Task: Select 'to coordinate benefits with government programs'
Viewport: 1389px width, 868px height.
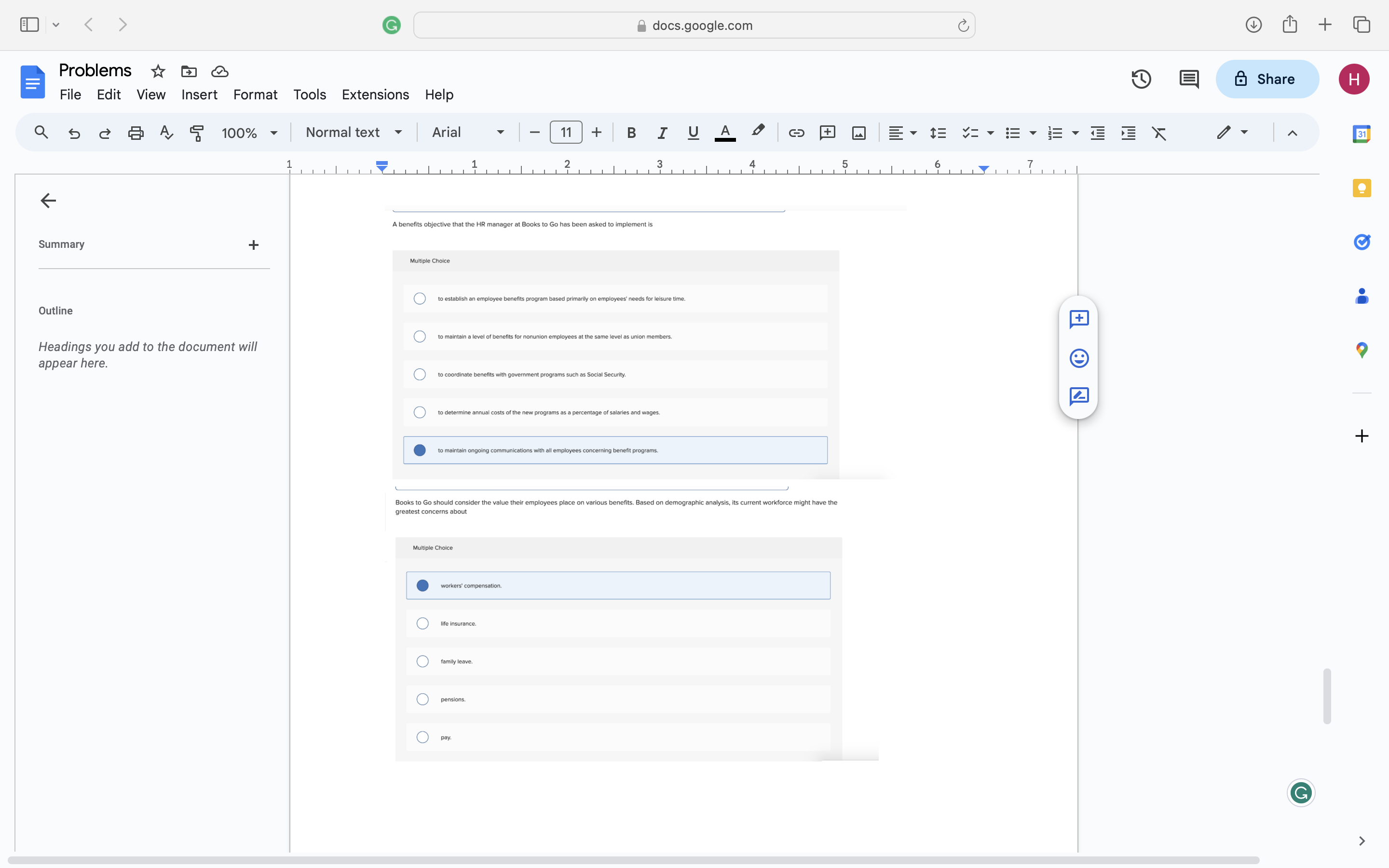Action: 420,374
